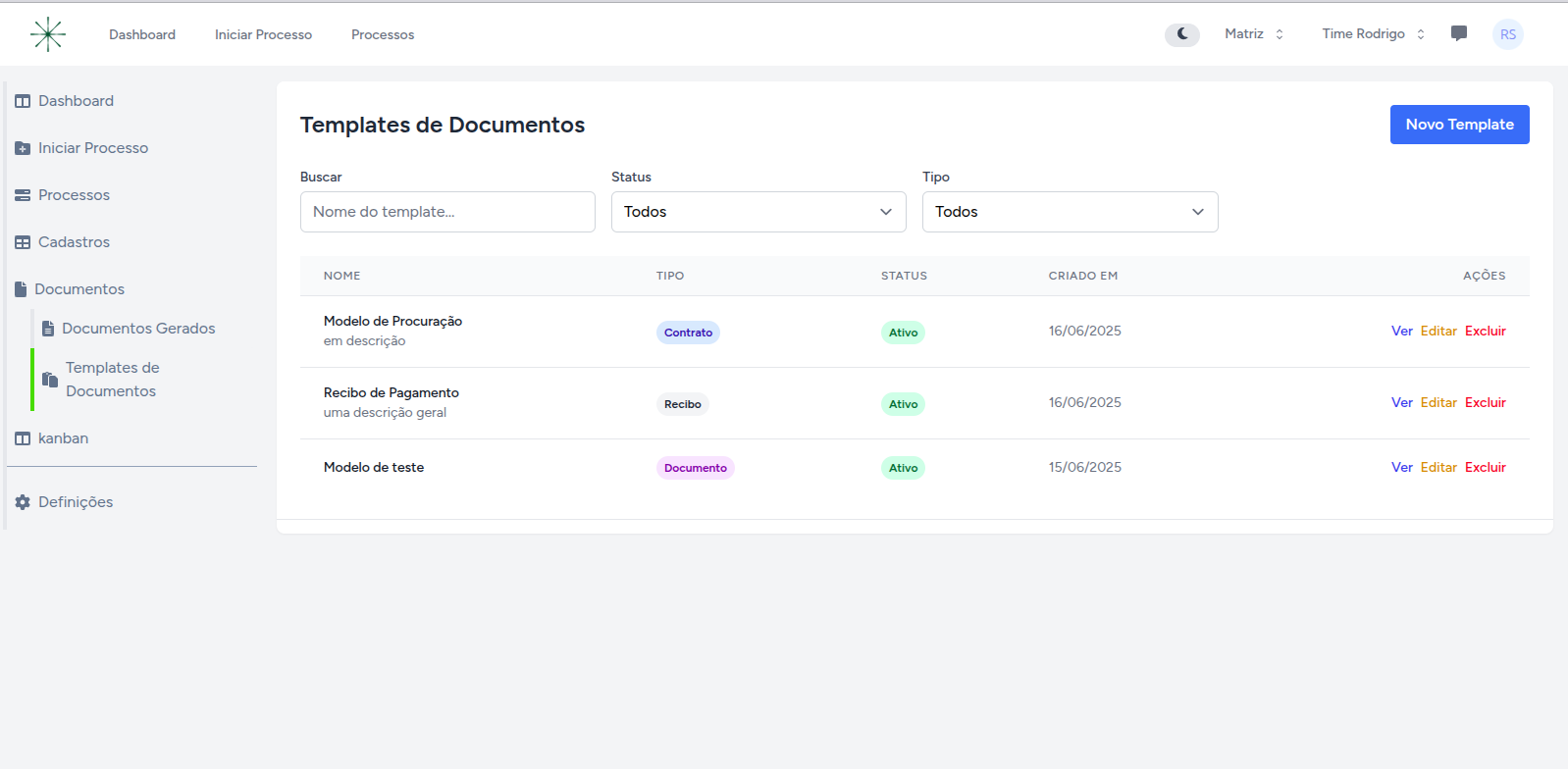Select Processos label in the sidebar

pyautogui.click(x=74, y=195)
